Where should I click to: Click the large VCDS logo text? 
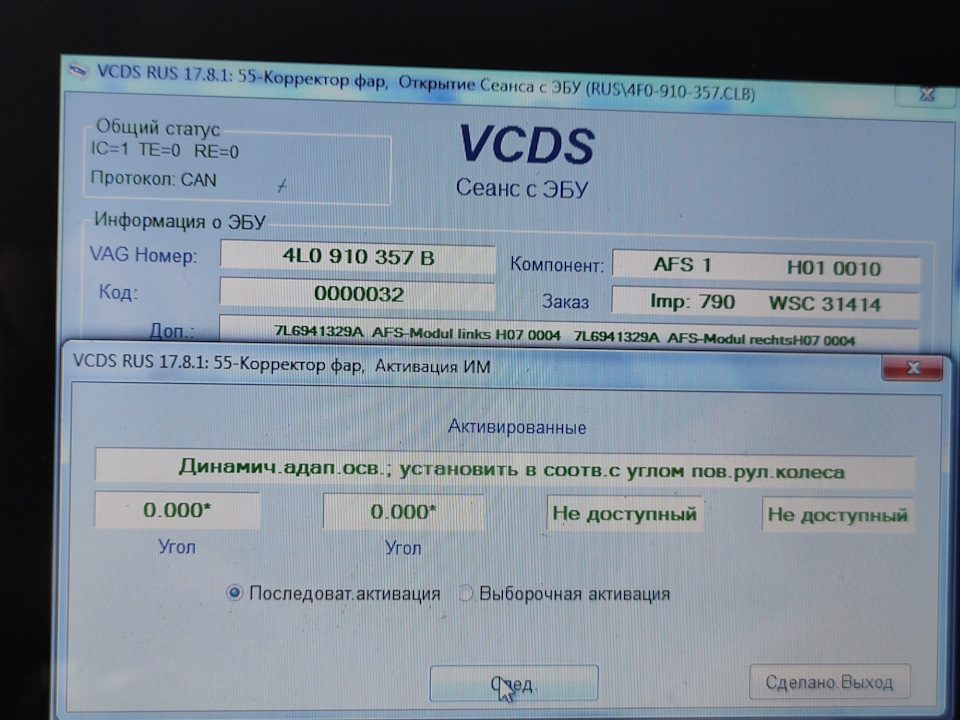[527, 144]
